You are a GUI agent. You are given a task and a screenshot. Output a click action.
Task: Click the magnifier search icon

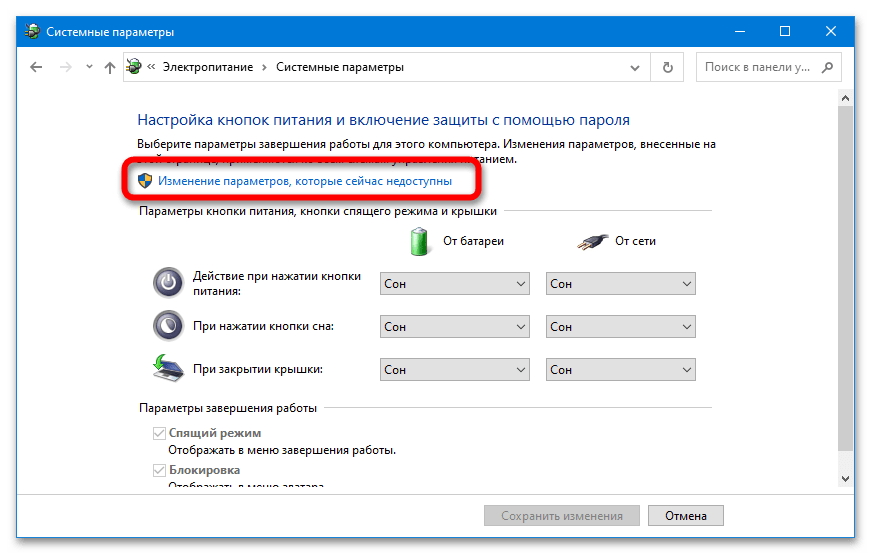pos(827,67)
